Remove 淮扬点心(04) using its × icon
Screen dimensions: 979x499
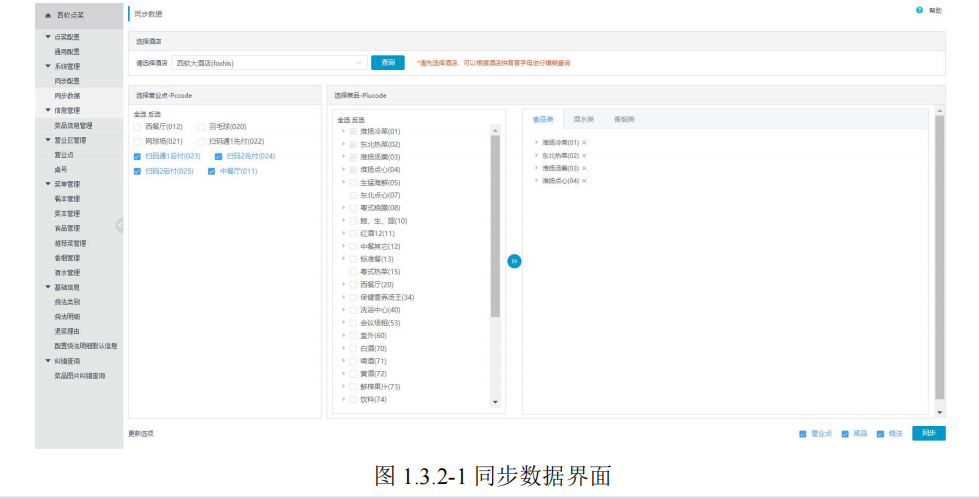click(x=584, y=180)
